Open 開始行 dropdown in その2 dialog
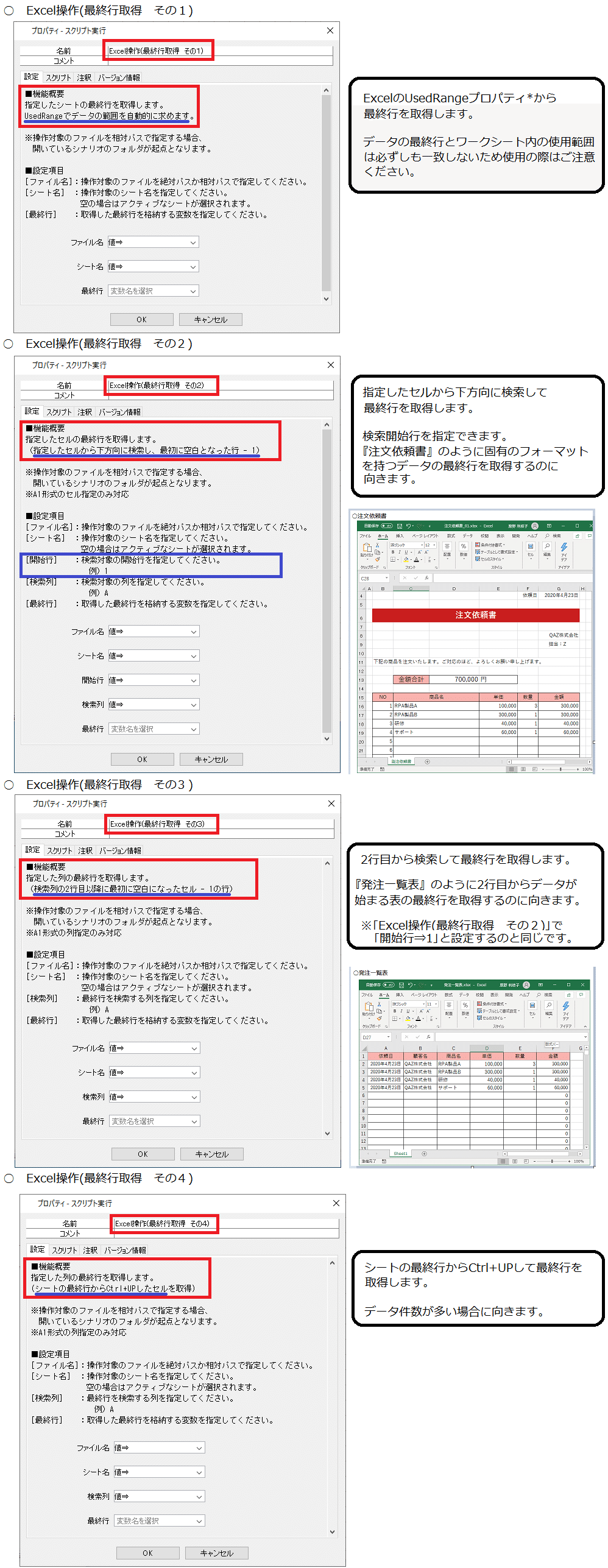 (x=154, y=680)
